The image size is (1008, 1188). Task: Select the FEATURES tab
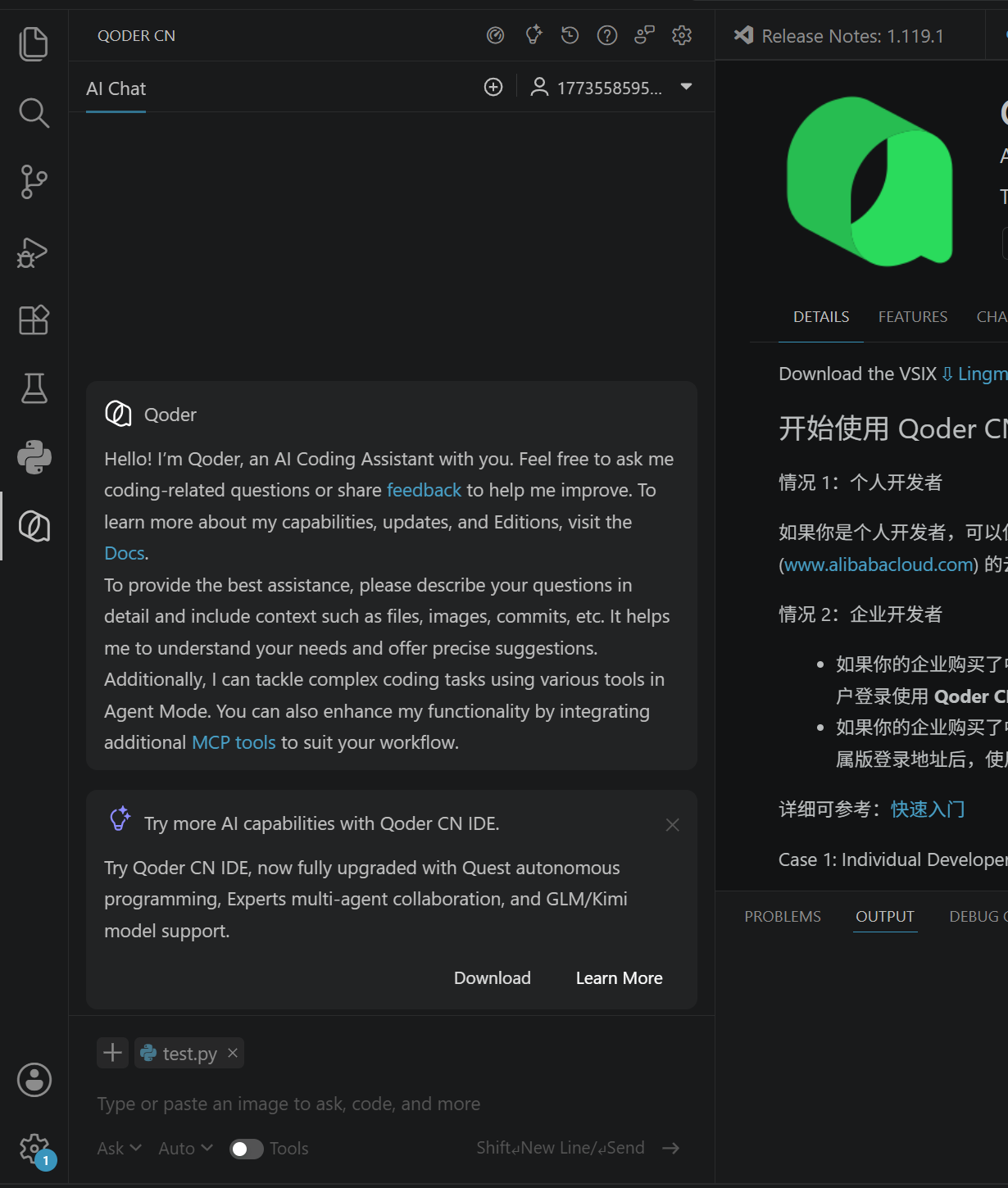[913, 317]
